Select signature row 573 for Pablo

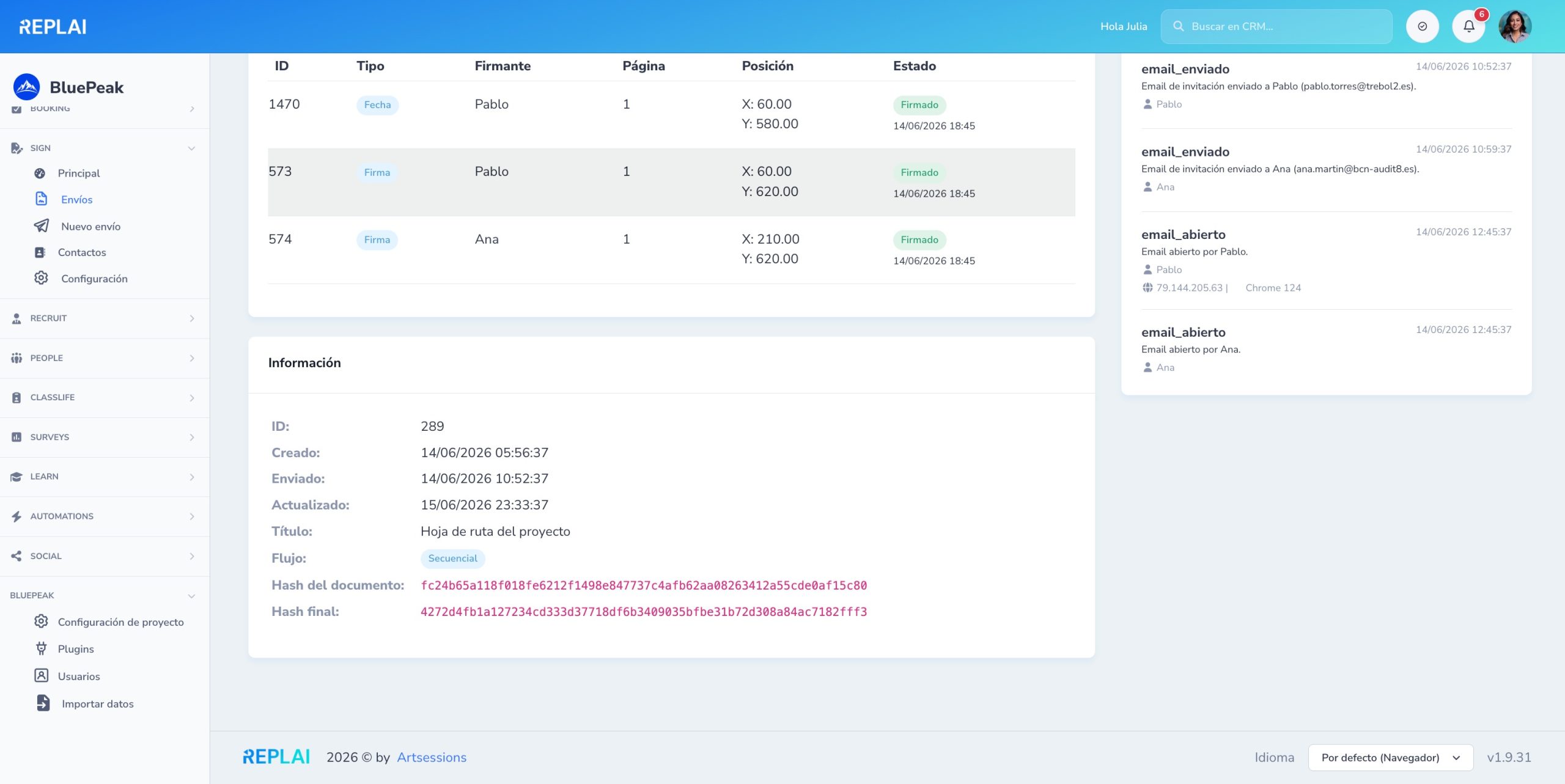coord(671,182)
